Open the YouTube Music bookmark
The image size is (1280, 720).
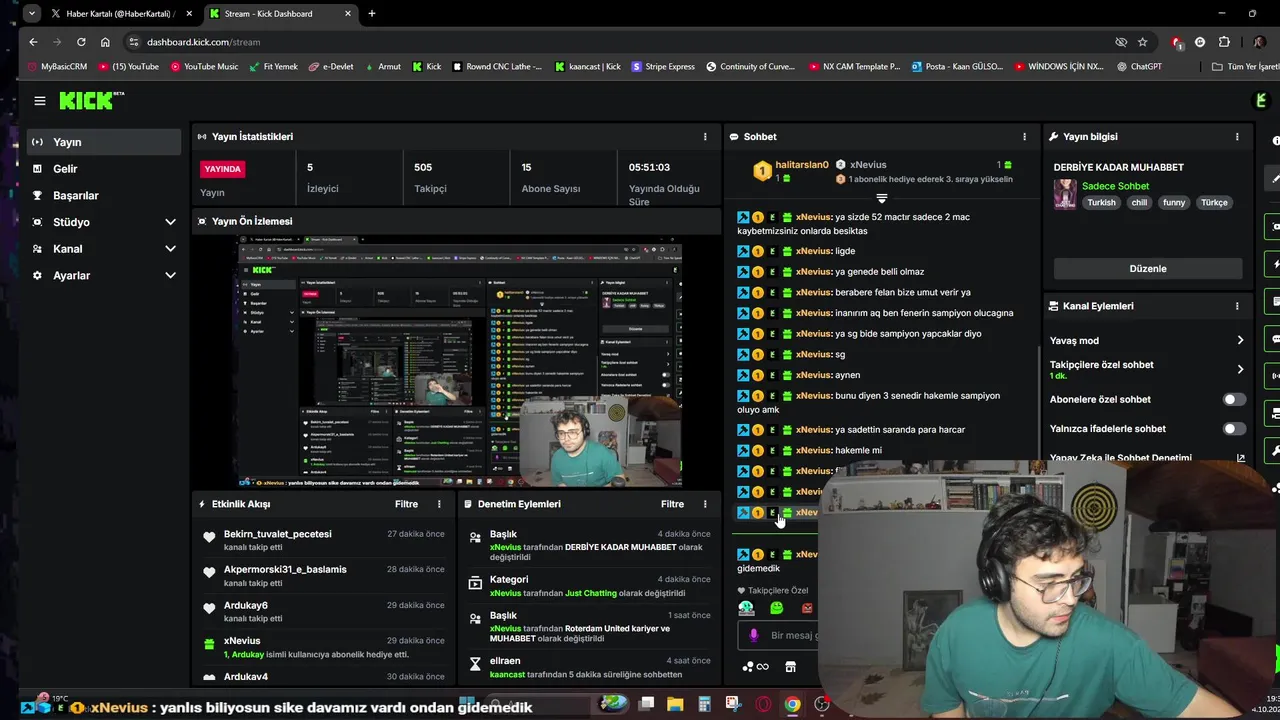click(204, 67)
